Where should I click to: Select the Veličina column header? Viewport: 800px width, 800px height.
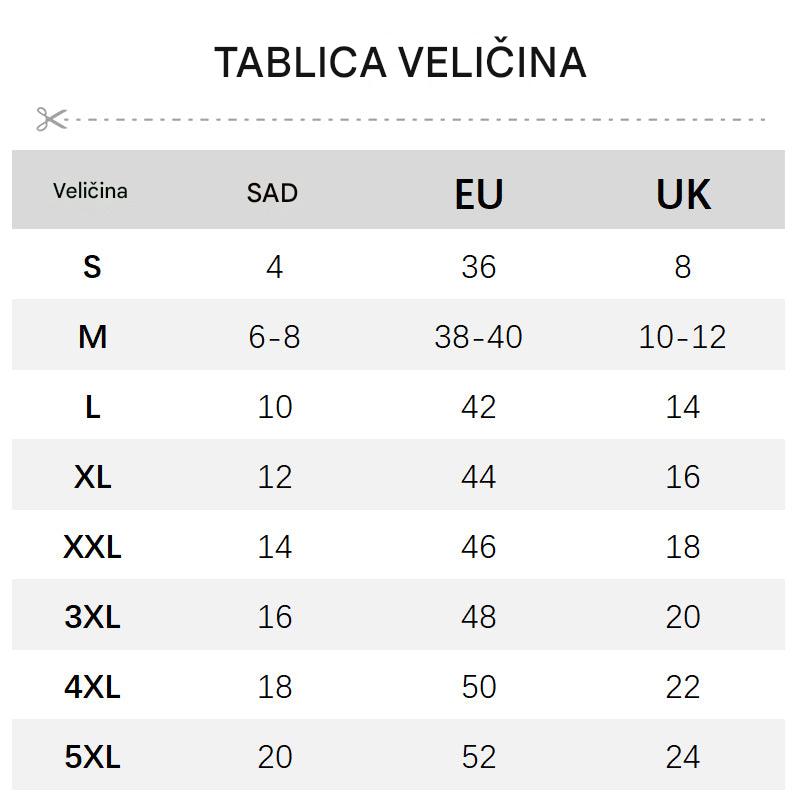90,191
